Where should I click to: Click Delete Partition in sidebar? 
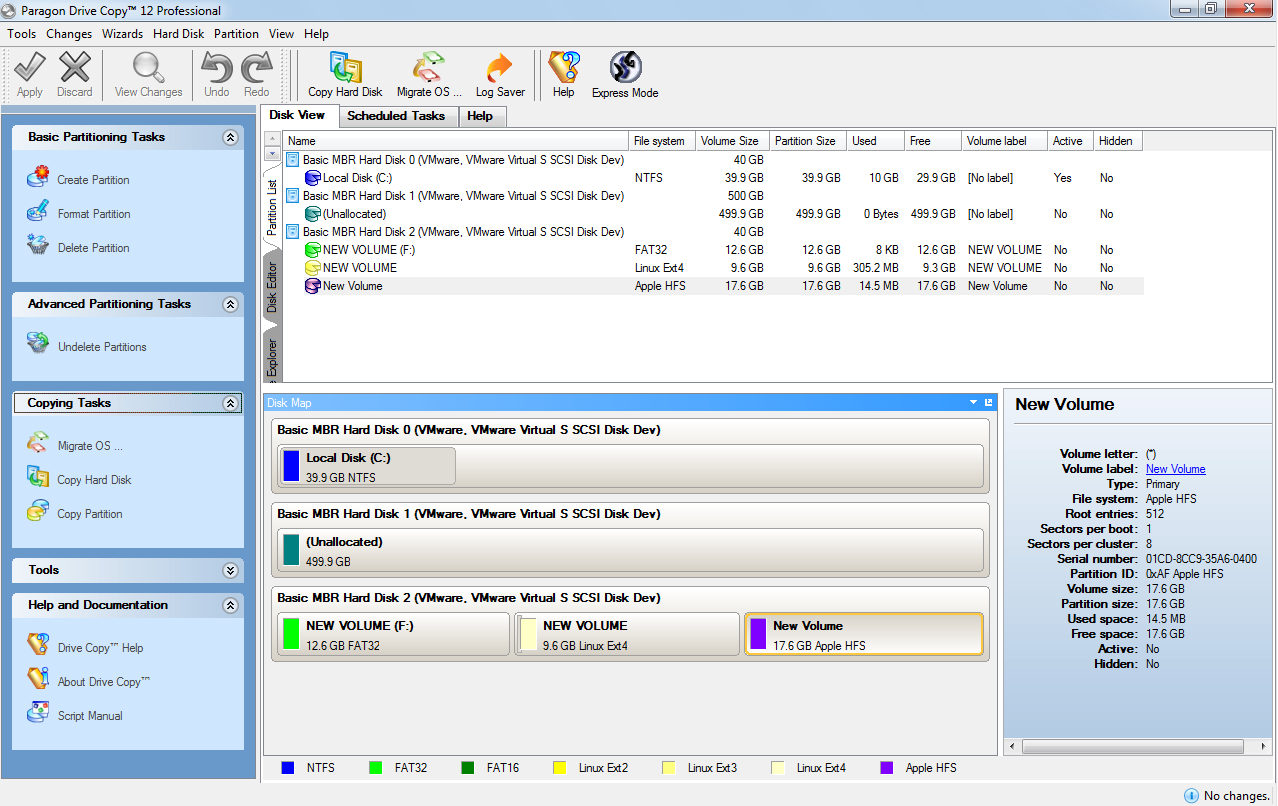pyautogui.click(x=93, y=248)
